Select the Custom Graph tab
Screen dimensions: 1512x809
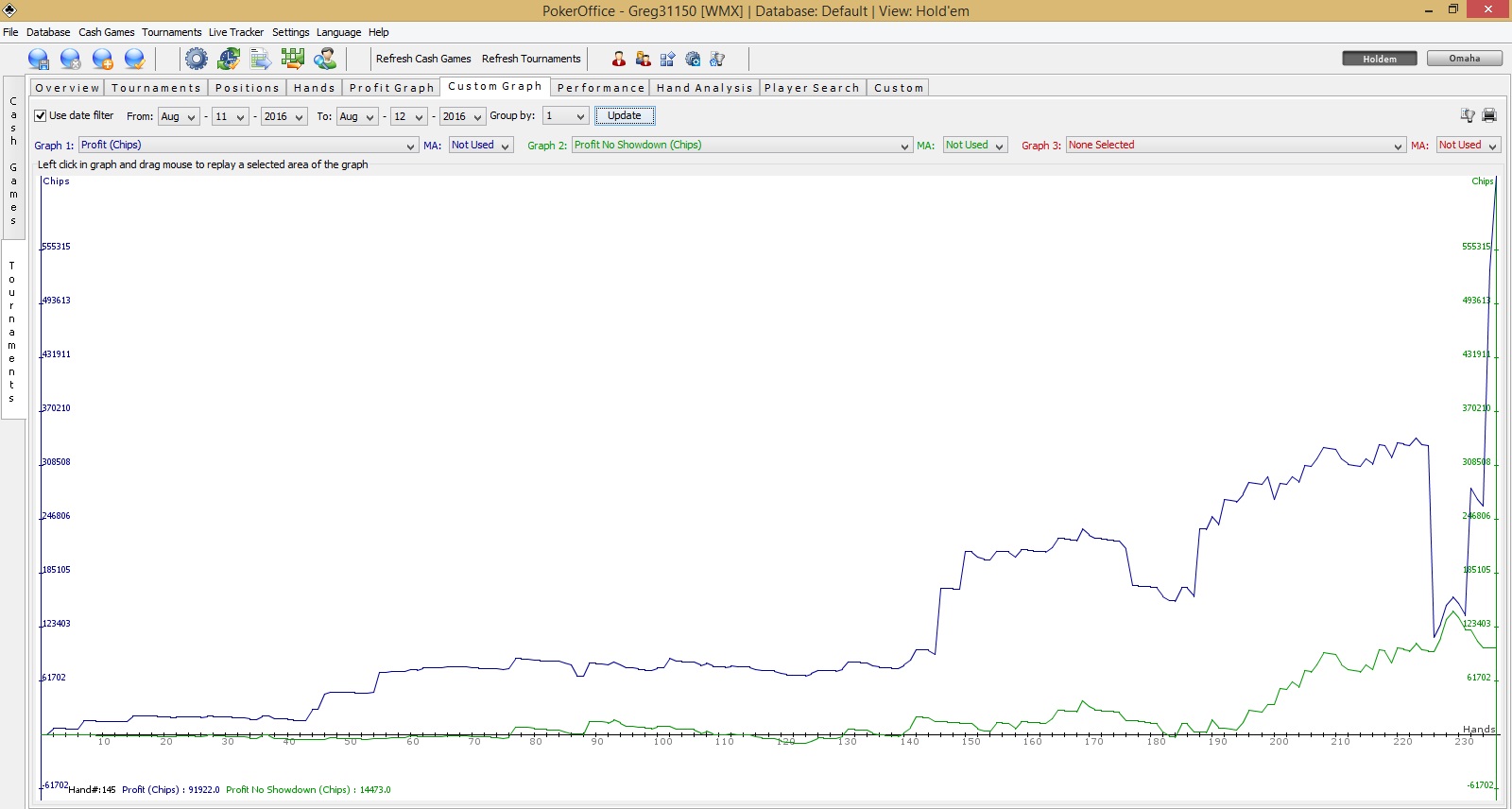(495, 86)
